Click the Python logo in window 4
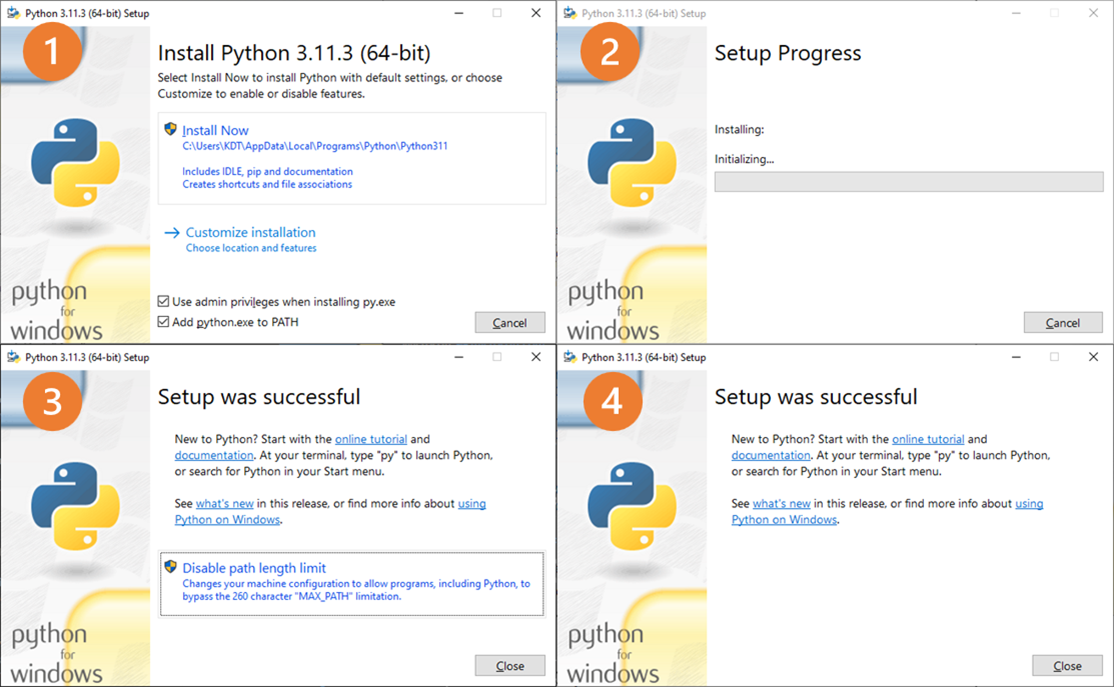 point(632,506)
